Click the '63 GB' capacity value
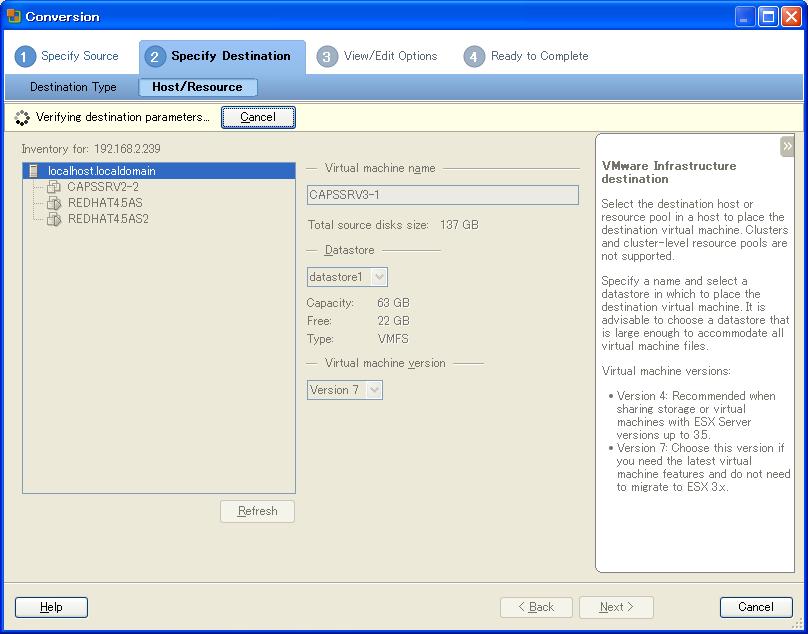The width and height of the screenshot is (808, 634). coord(393,303)
